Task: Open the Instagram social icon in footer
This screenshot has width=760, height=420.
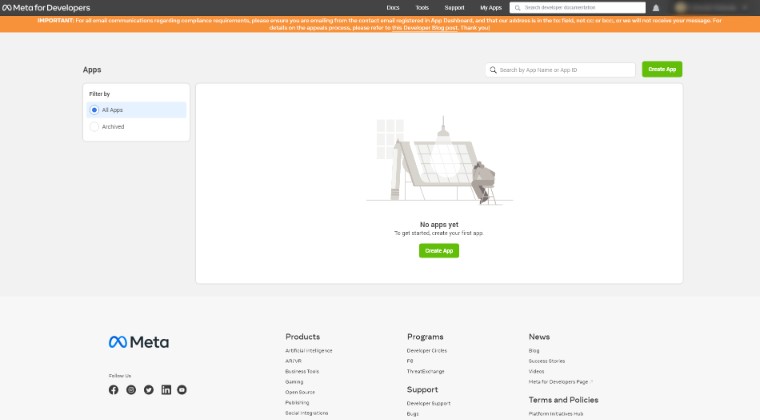Action: (x=131, y=389)
